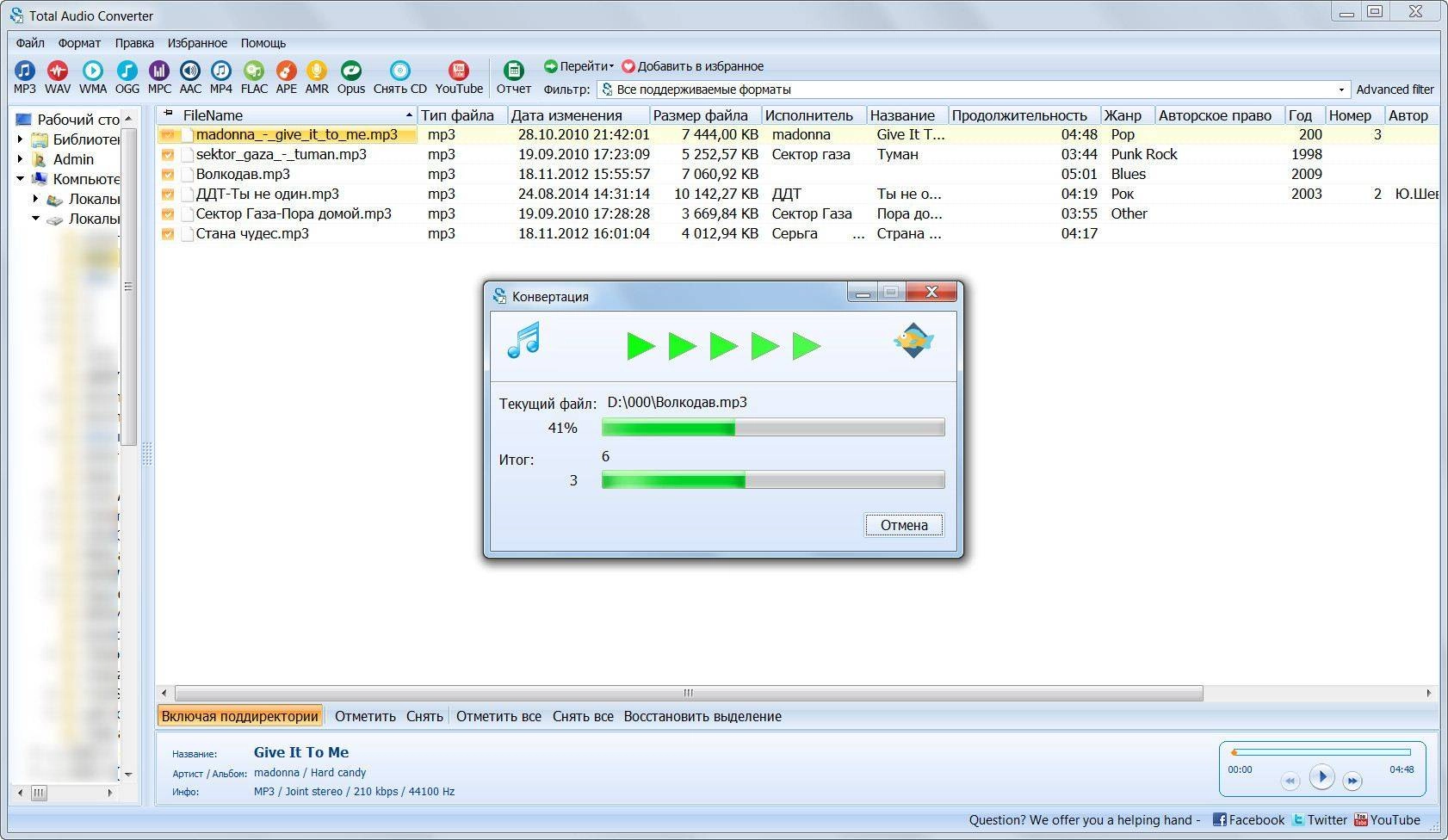Click the Снять все button
The width and height of the screenshot is (1448, 840).
point(583,716)
